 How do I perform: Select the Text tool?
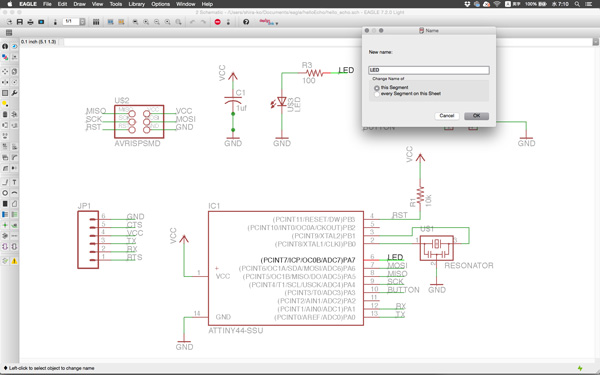pos(14,182)
